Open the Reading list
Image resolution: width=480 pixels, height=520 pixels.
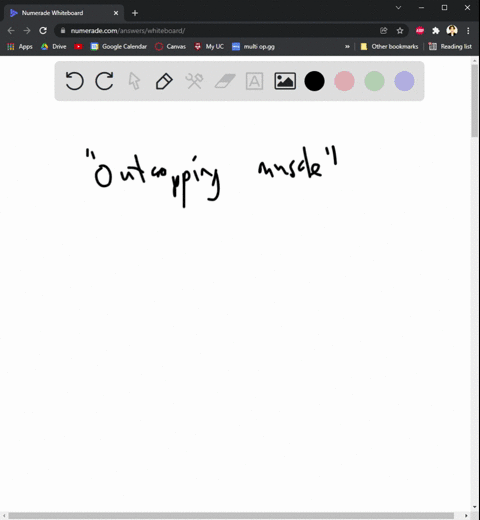point(450,47)
